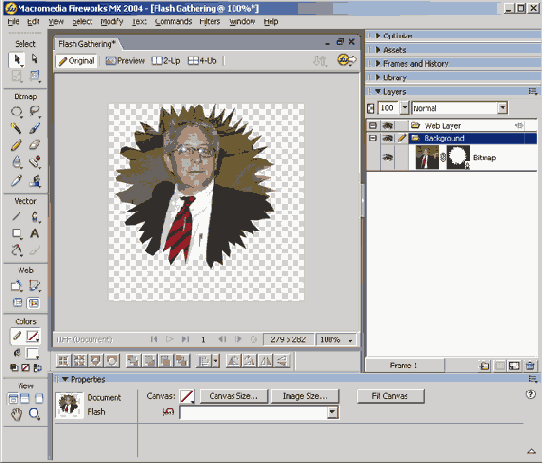This screenshot has height=463, width=542.
Task: Select the Line tool
Action: tap(16, 217)
